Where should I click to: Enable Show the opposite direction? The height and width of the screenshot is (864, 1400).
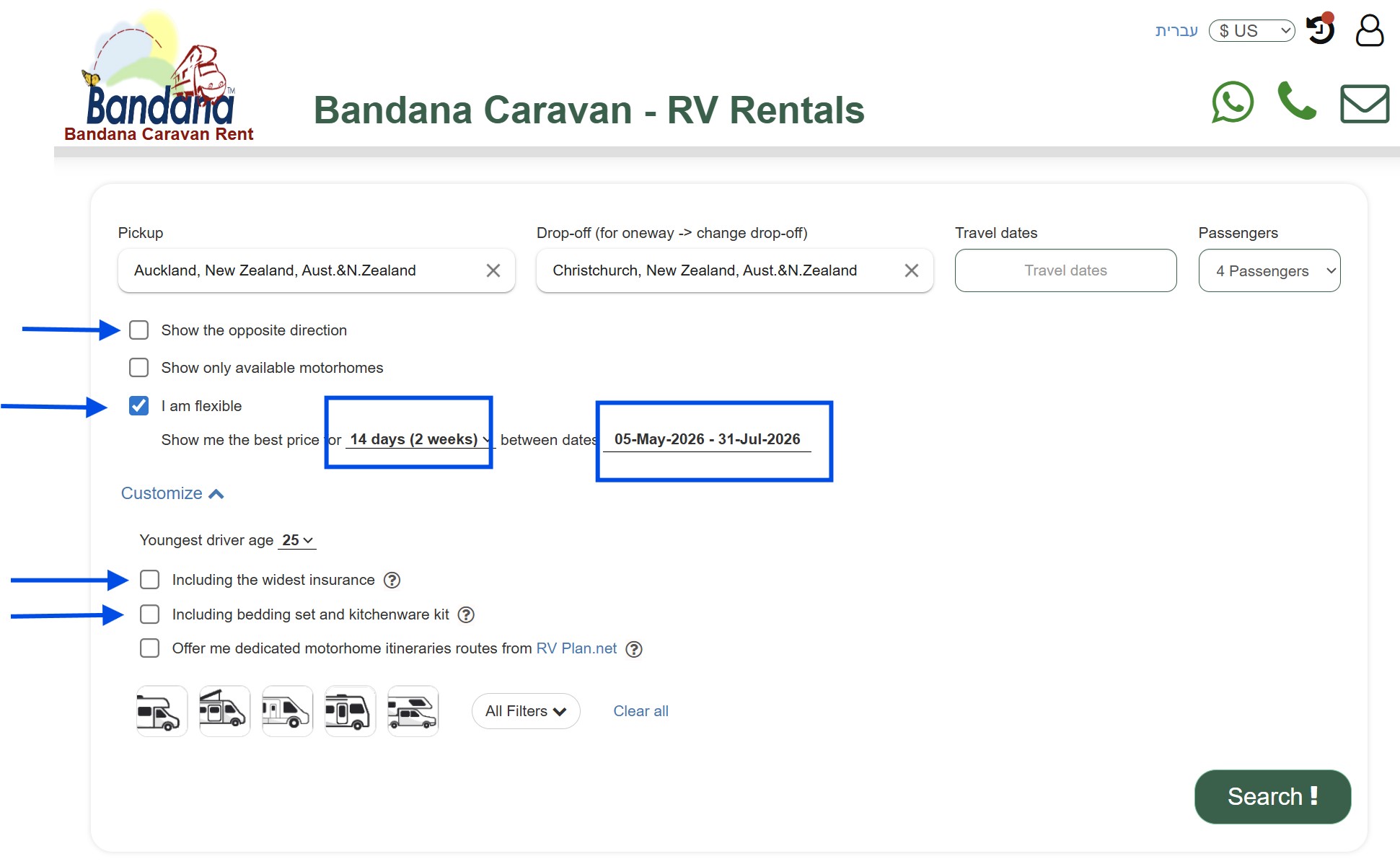click(x=139, y=330)
